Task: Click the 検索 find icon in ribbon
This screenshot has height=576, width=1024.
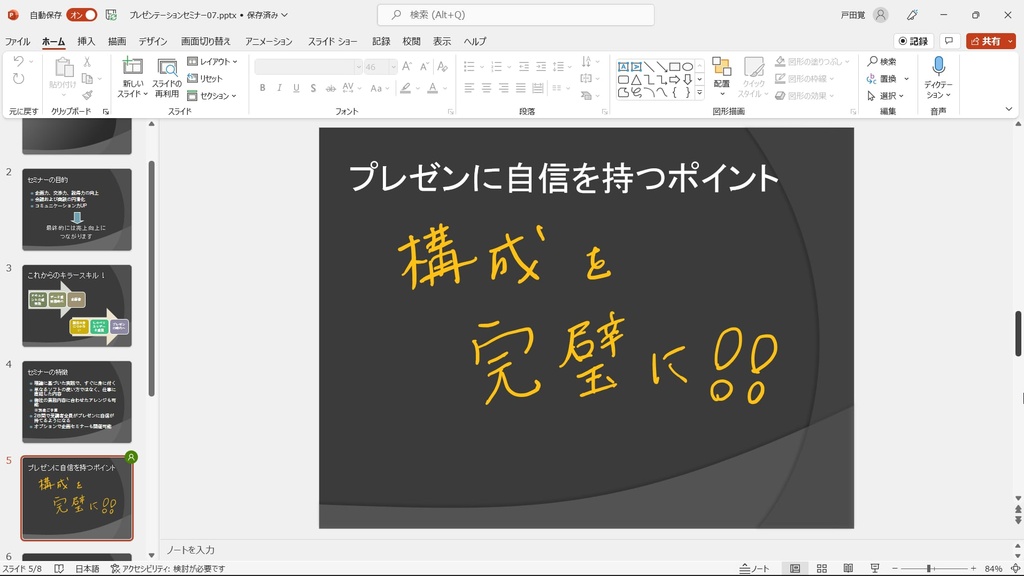Action: tap(882, 61)
